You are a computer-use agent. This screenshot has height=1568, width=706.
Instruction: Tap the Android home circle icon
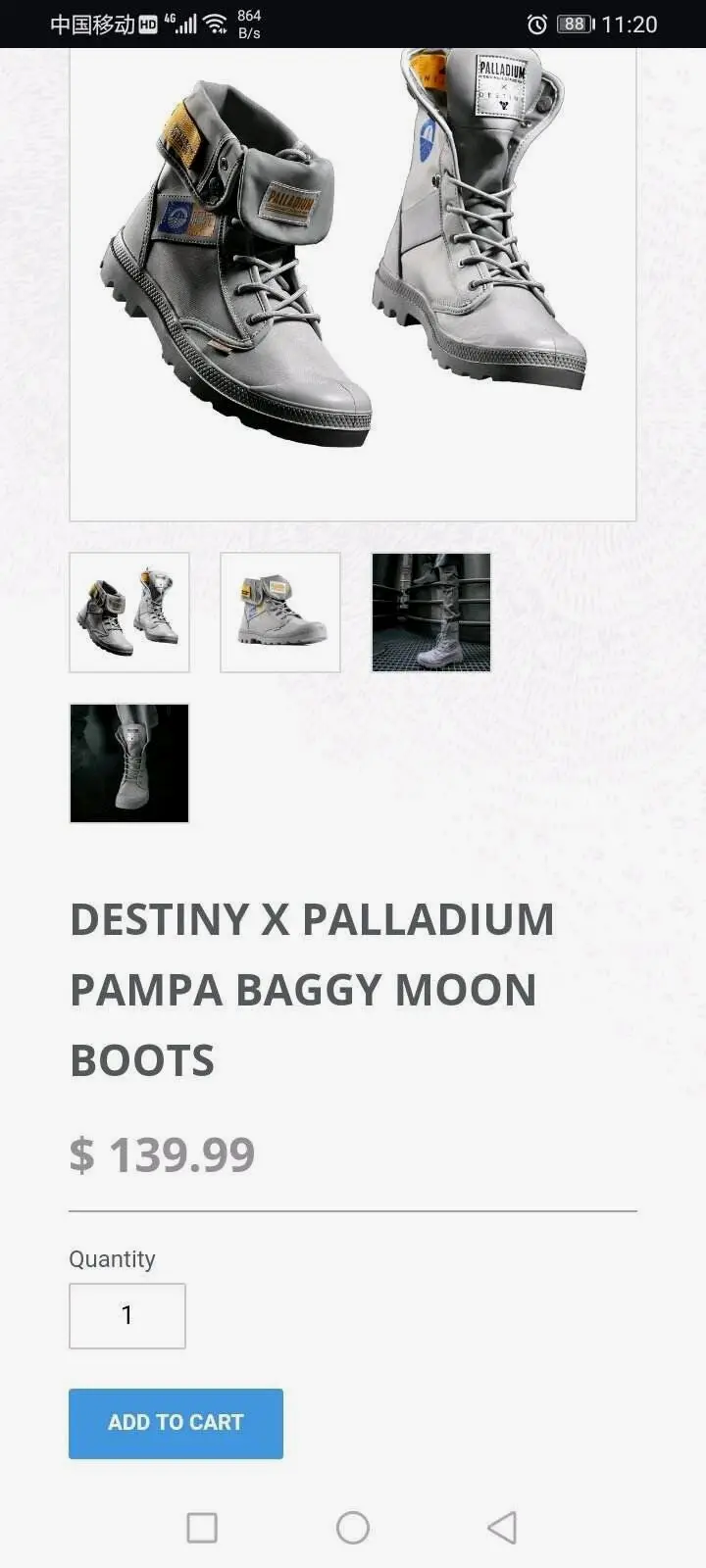353,1527
